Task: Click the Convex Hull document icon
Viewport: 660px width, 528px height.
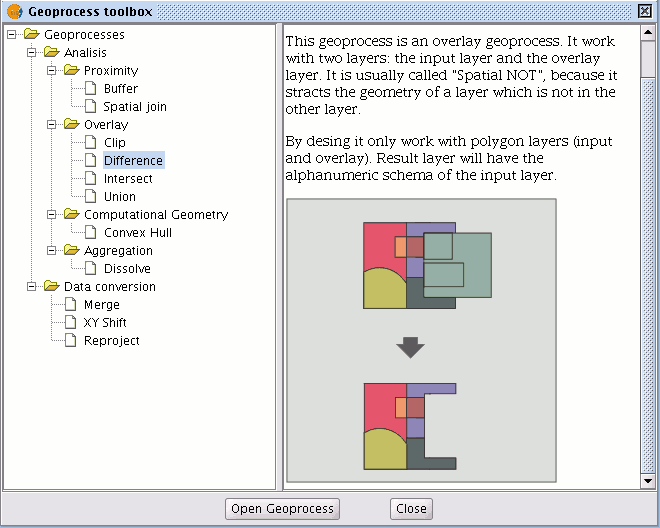Action: tap(90, 232)
